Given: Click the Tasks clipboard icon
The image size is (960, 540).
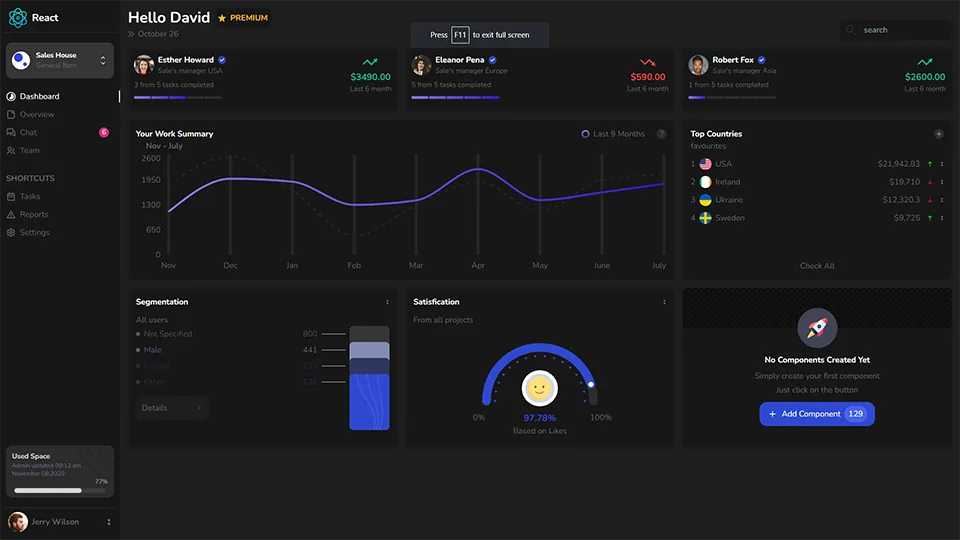Looking at the screenshot, I should [11, 197].
